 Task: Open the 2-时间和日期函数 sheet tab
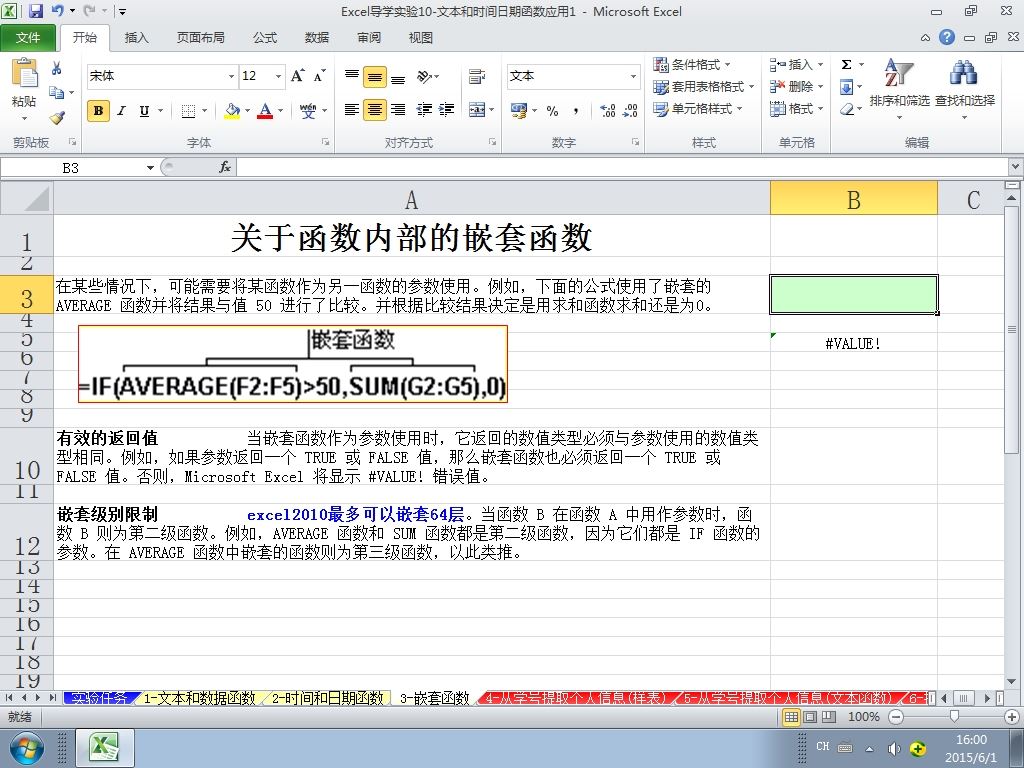[327, 698]
